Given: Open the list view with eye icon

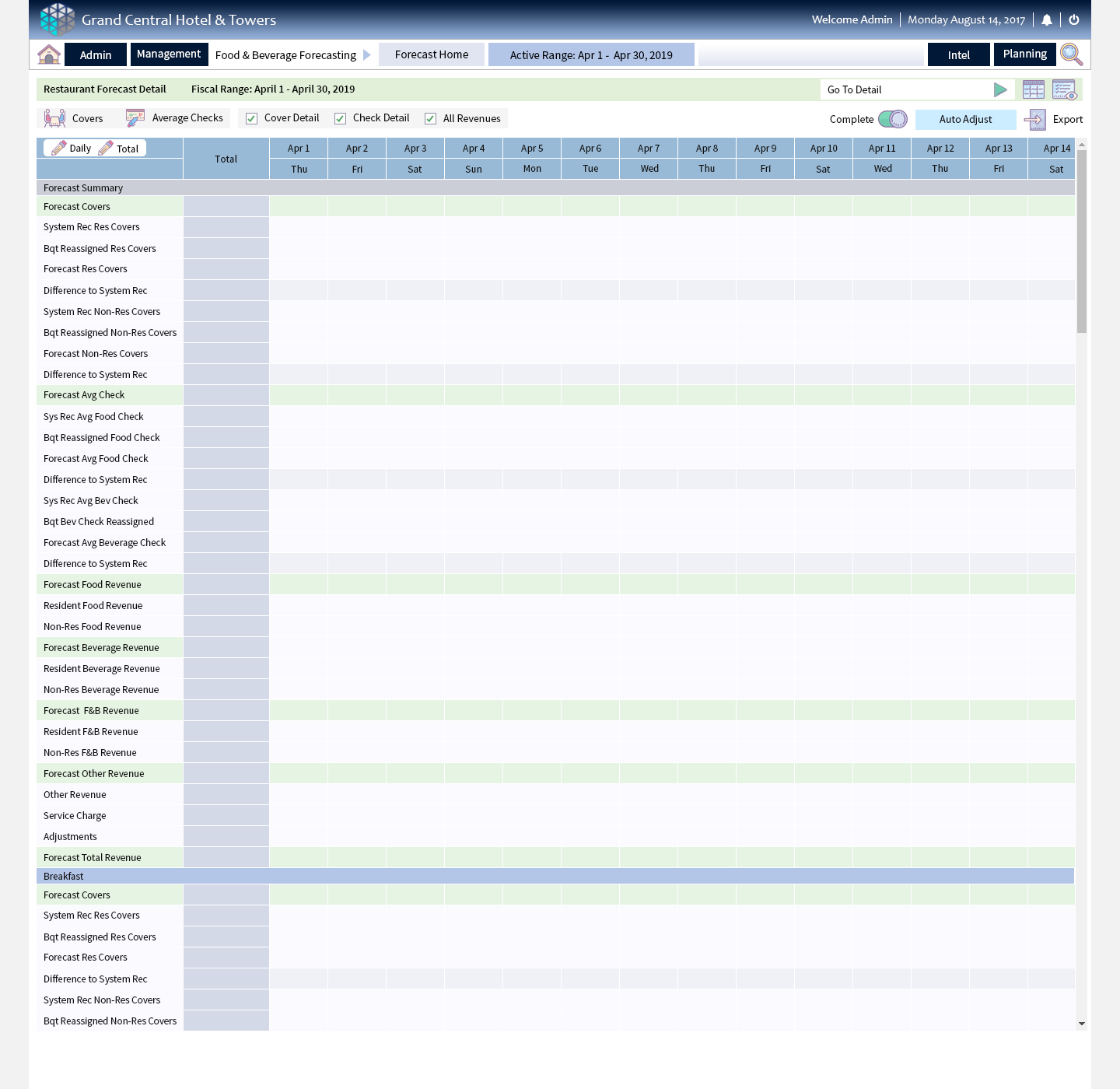Looking at the screenshot, I should pos(1064,89).
